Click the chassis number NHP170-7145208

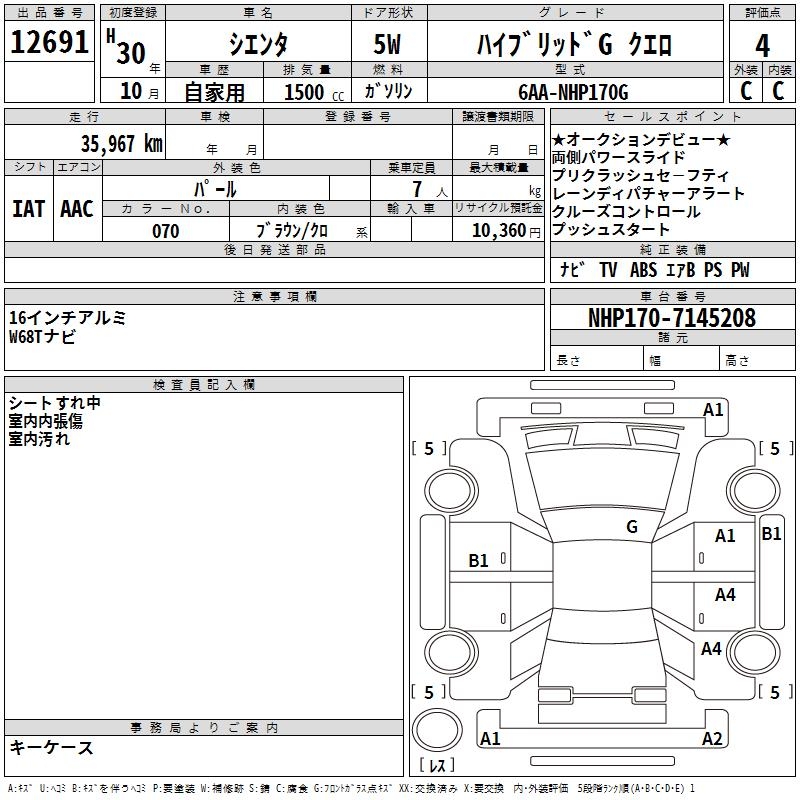pos(672,318)
